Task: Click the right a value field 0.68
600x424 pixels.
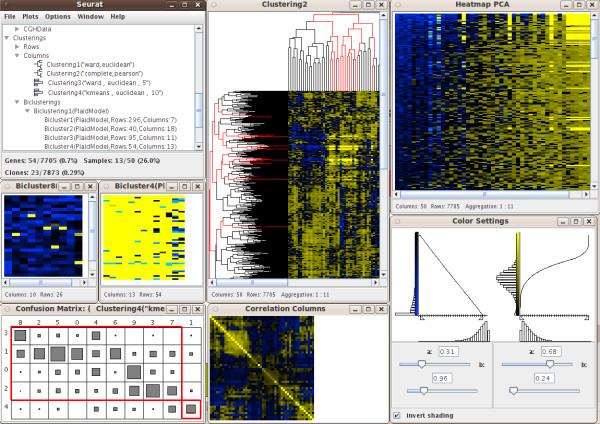Action: (x=551, y=351)
